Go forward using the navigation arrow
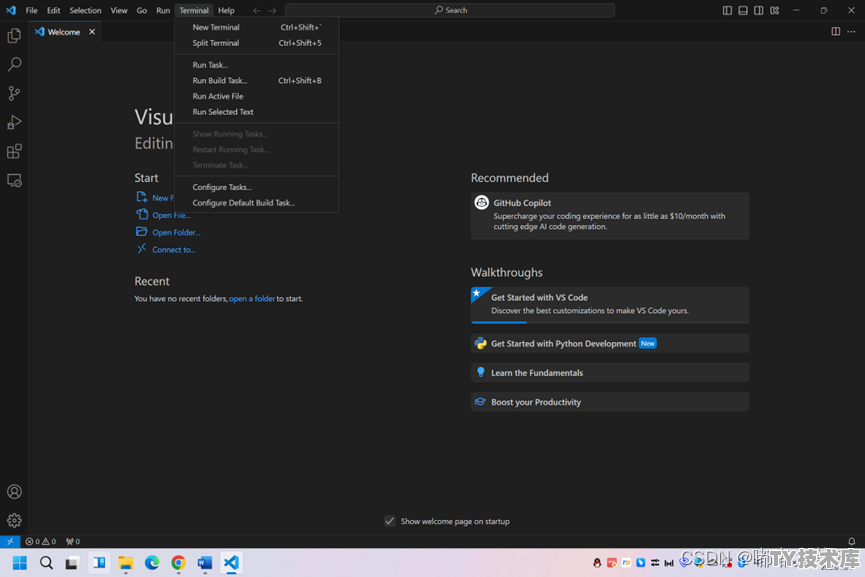The width and height of the screenshot is (865, 577). coord(273,10)
